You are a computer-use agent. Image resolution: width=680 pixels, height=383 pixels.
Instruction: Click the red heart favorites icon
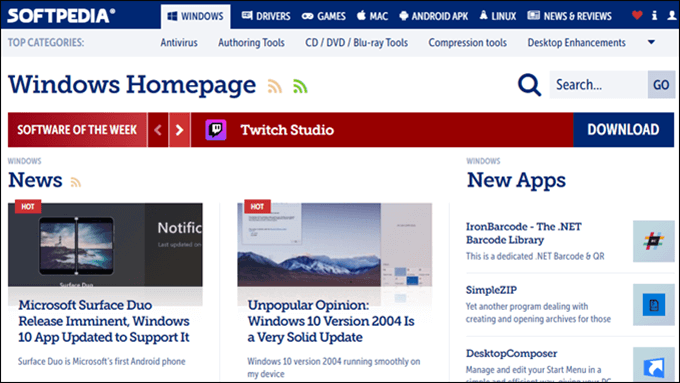[637, 16]
